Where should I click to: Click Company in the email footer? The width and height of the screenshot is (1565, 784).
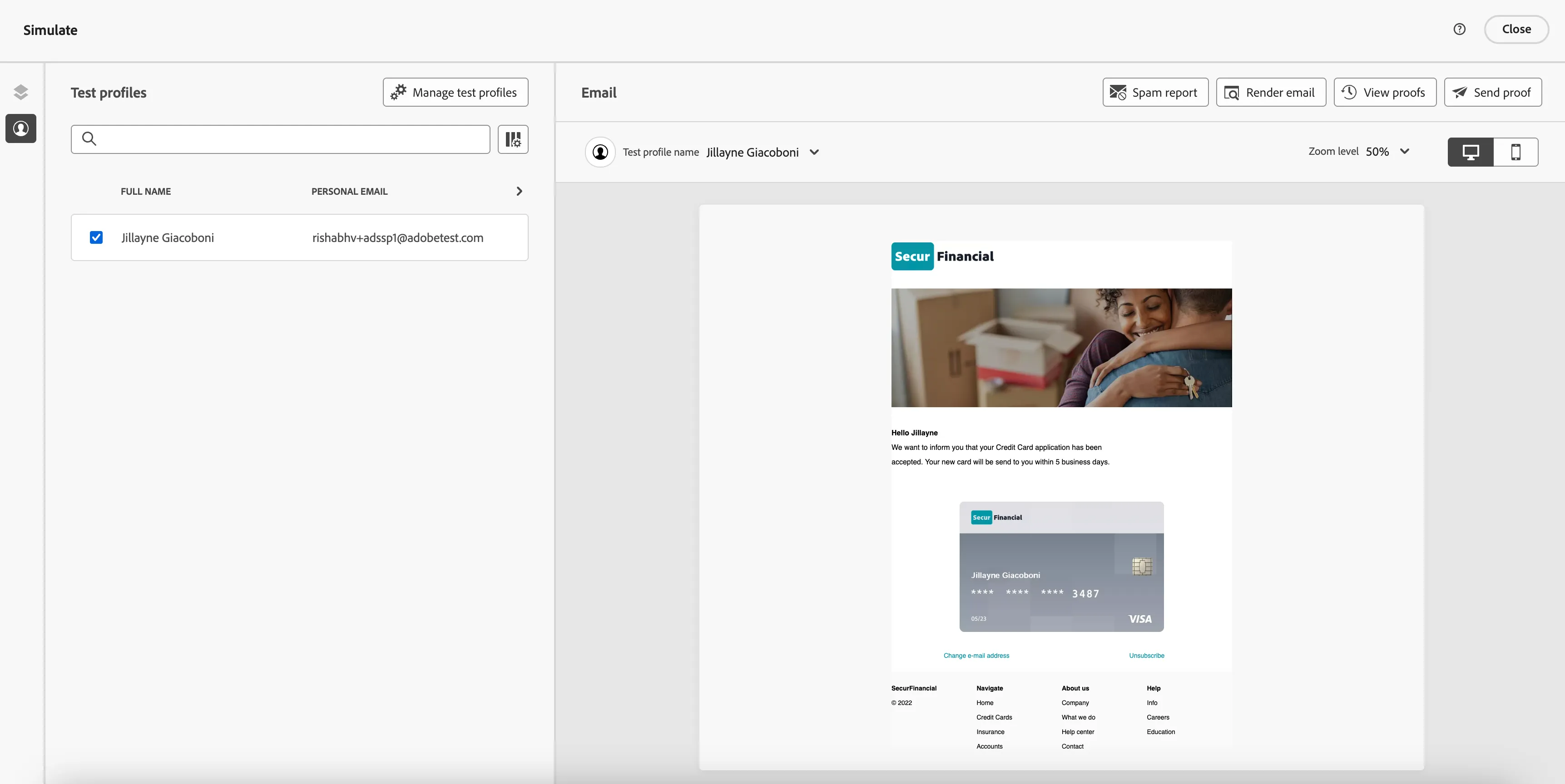(x=1075, y=703)
